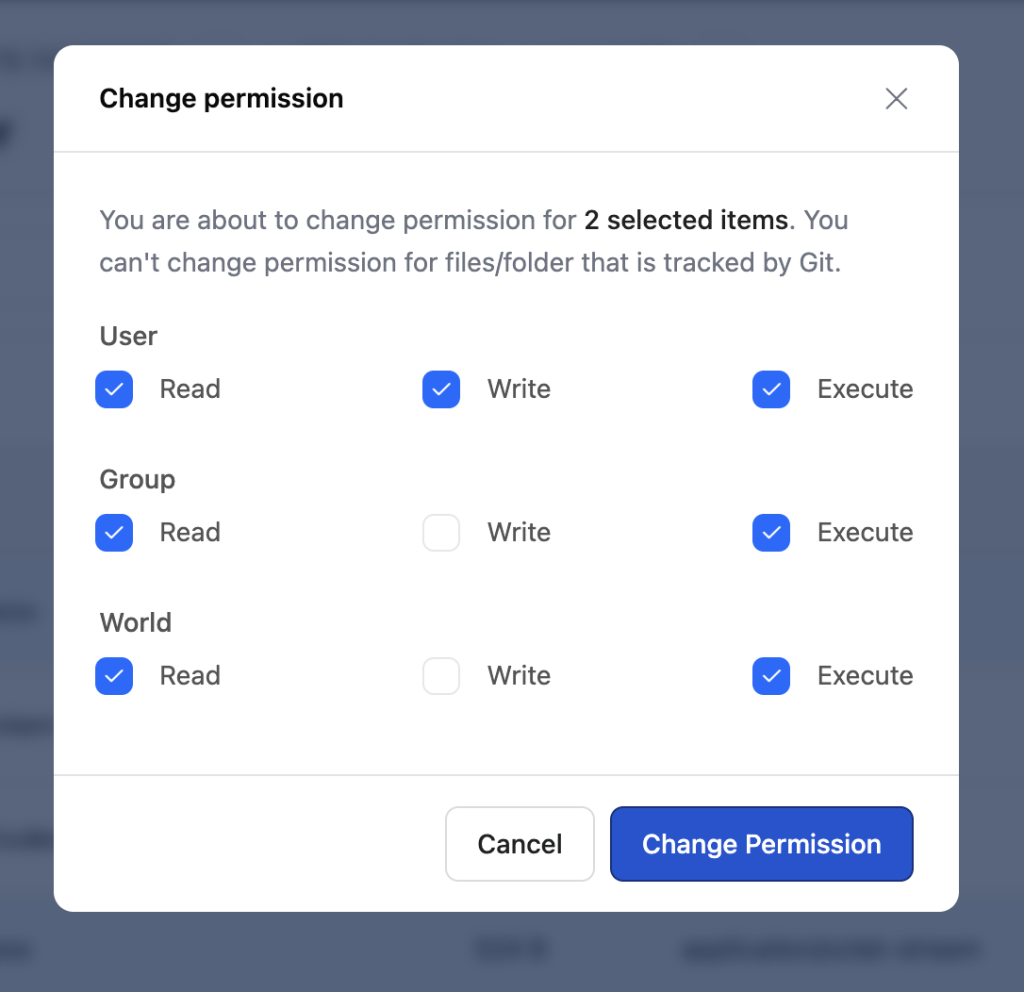Uncheck the World Read checkbox
Screen dimensions: 1024x992
click(114, 676)
